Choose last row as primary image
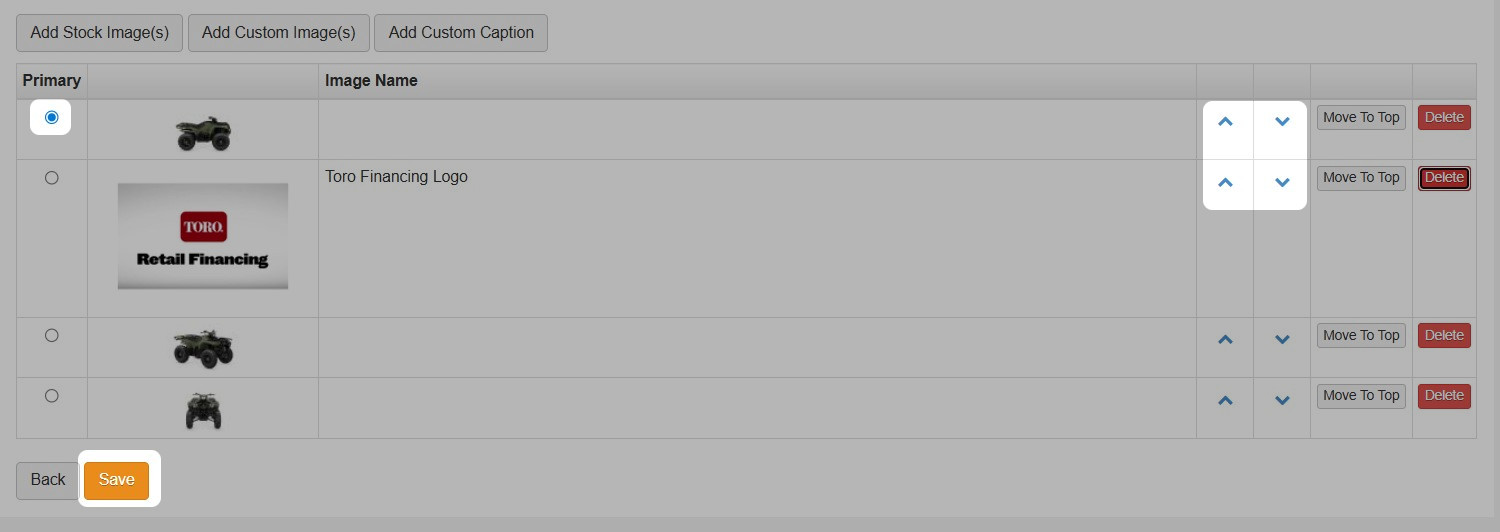Viewport: 1500px width, 532px height. tap(52, 396)
